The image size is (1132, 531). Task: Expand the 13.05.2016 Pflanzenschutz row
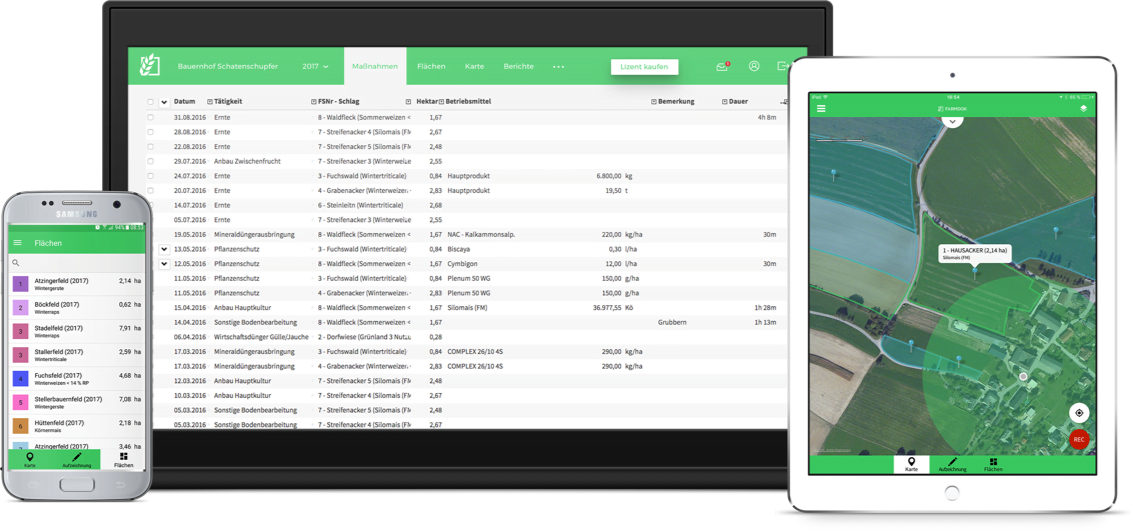click(164, 249)
